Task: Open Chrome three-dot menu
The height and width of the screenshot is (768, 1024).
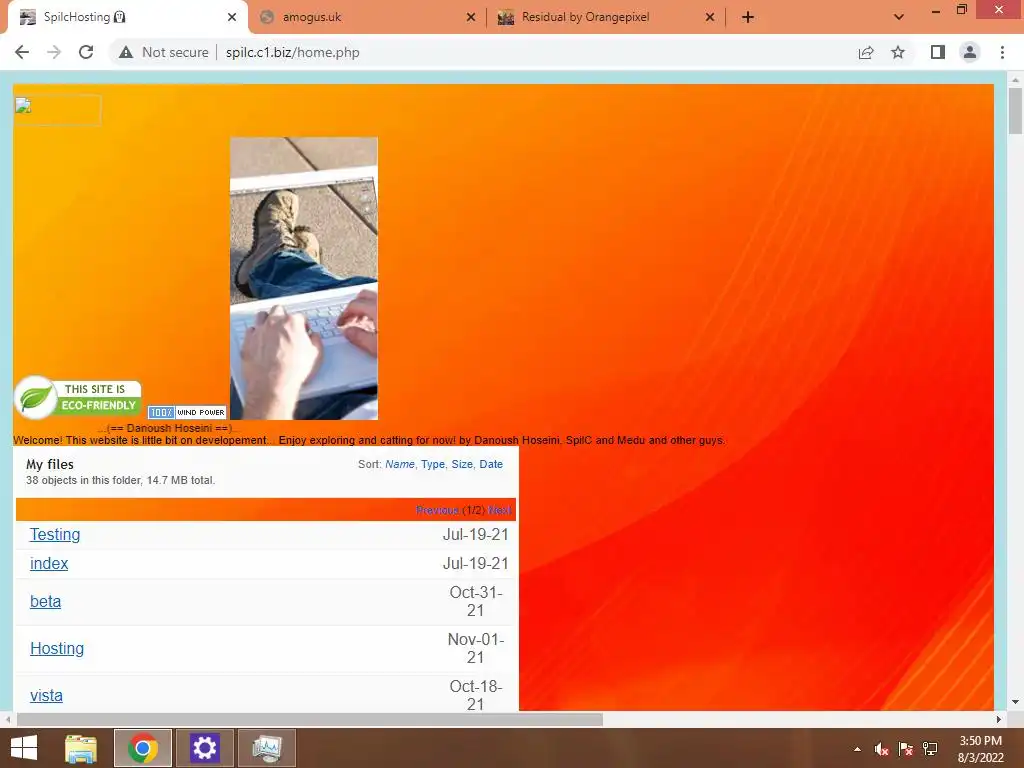Action: pos(1002,52)
